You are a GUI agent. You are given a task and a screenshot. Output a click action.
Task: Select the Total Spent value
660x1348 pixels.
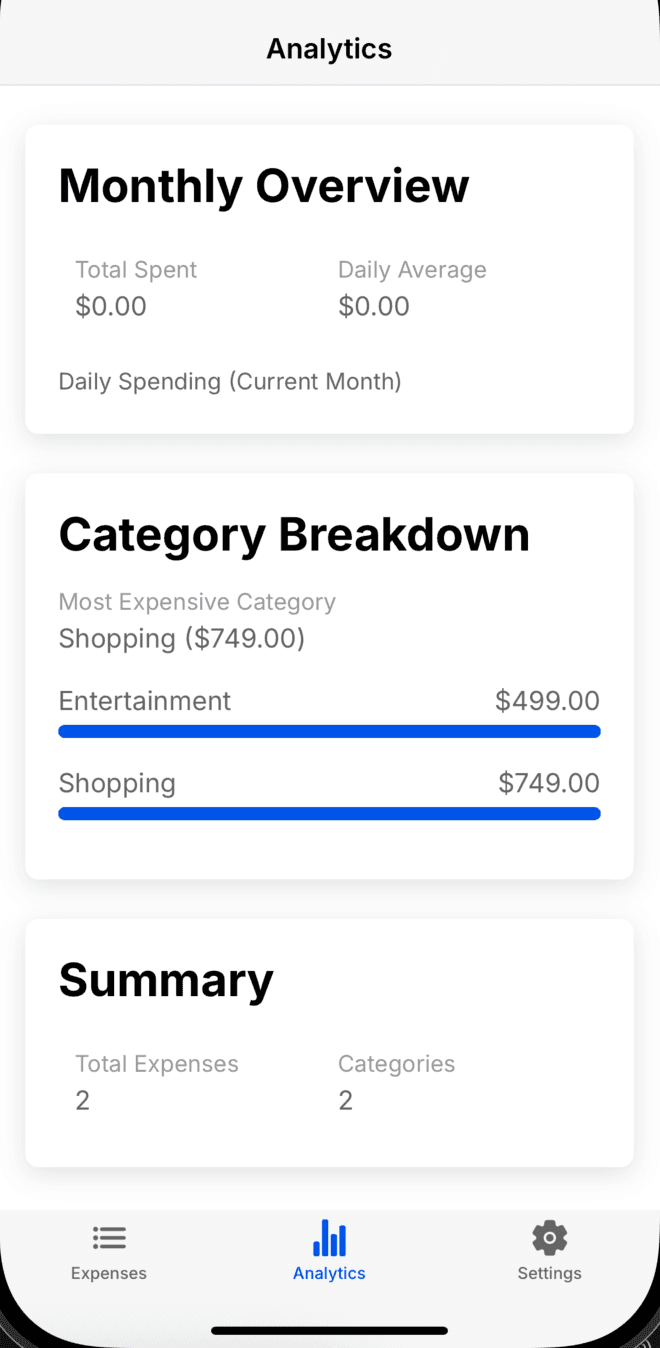point(110,306)
